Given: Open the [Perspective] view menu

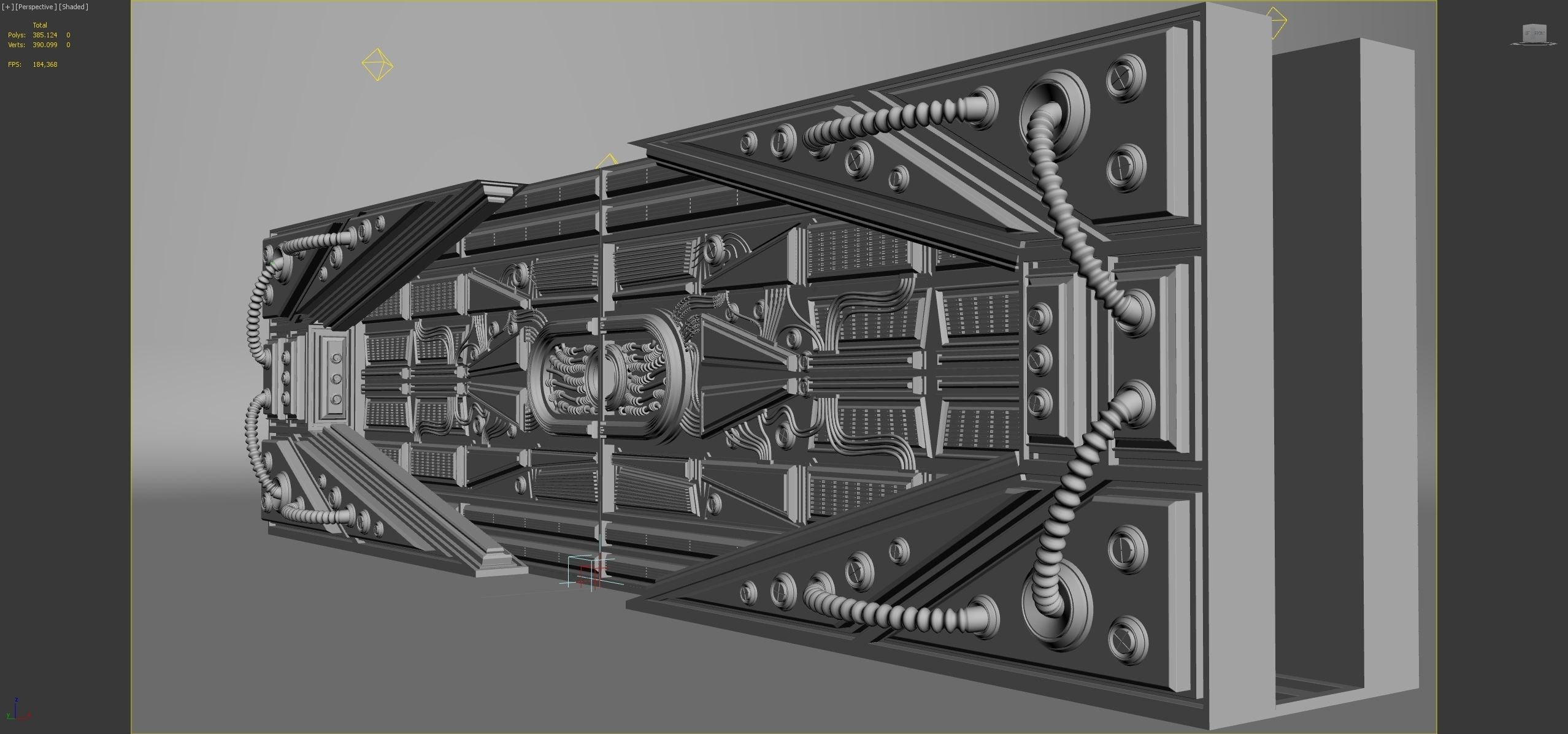Looking at the screenshot, I should 36,7.
